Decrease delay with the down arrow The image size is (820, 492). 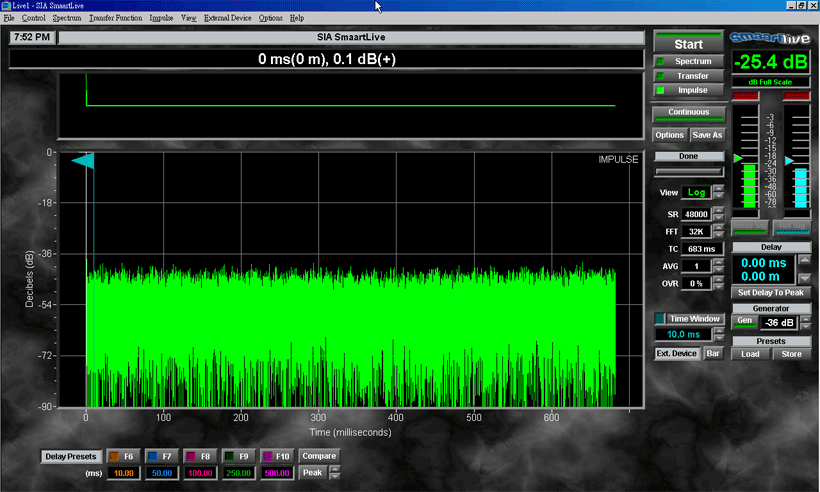click(x=804, y=278)
